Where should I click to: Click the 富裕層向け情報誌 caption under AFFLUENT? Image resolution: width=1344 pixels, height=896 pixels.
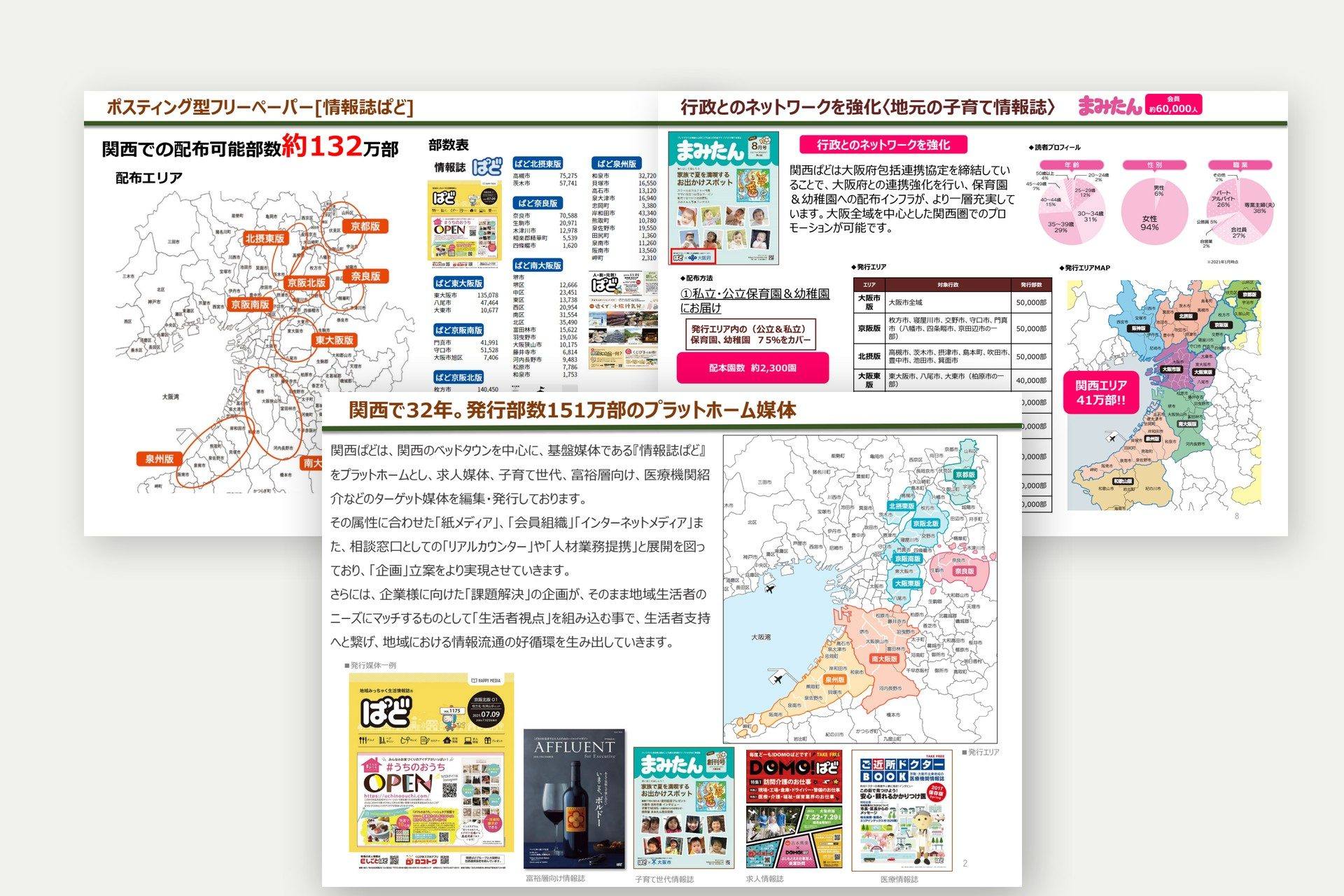point(555,878)
